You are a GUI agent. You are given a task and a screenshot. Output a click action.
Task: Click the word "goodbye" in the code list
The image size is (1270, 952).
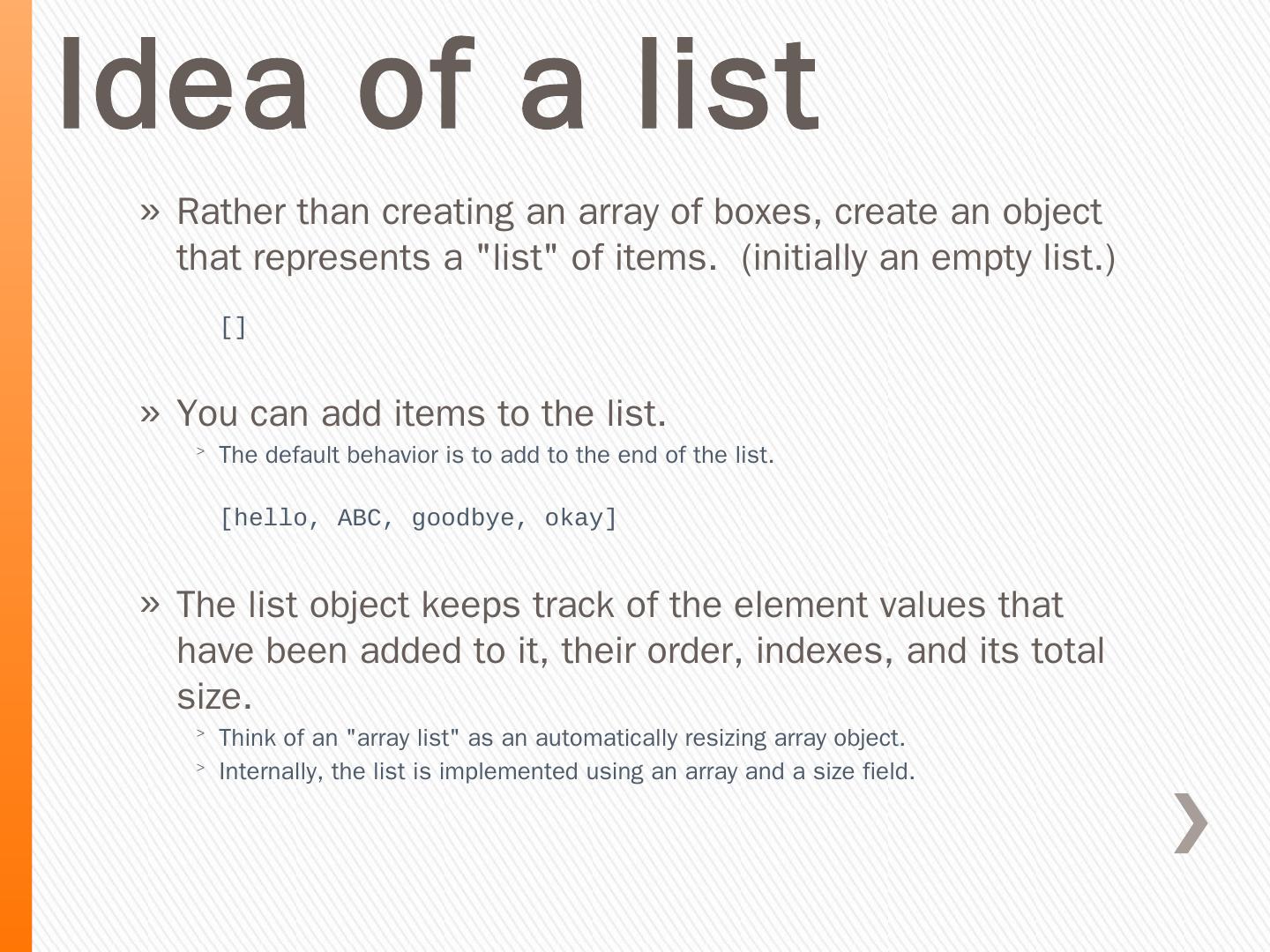(x=463, y=518)
